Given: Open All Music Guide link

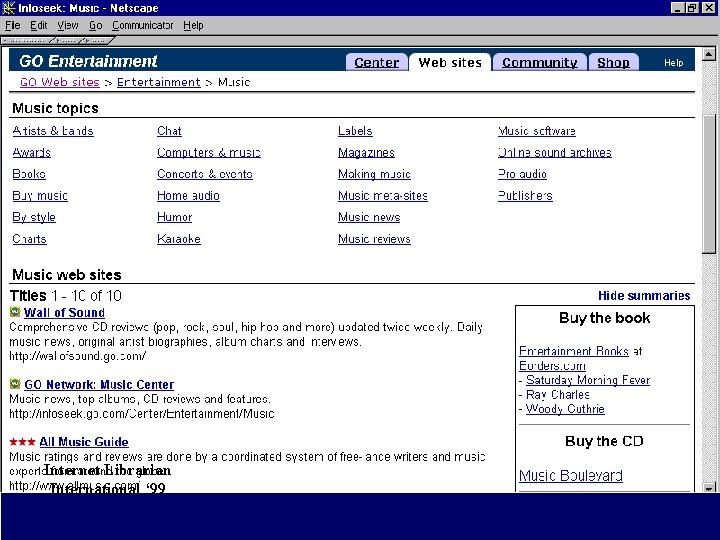Looking at the screenshot, I should (84, 442).
